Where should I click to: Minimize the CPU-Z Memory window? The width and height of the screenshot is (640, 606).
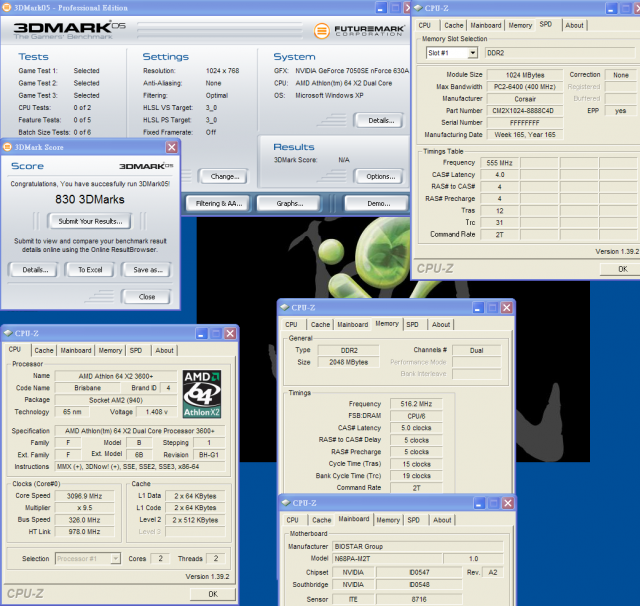click(x=478, y=308)
